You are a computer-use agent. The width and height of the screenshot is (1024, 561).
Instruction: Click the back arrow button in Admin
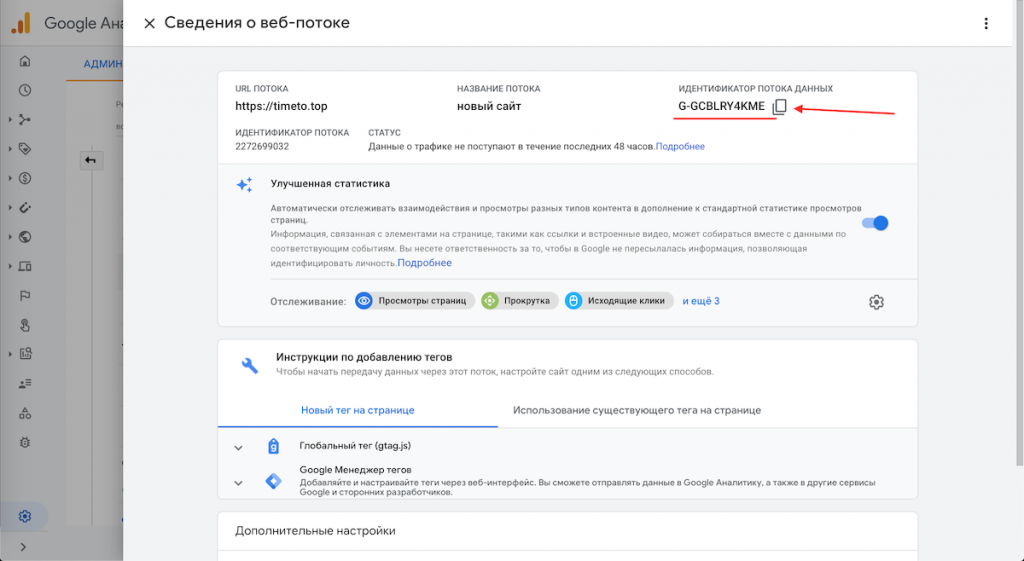[x=91, y=160]
